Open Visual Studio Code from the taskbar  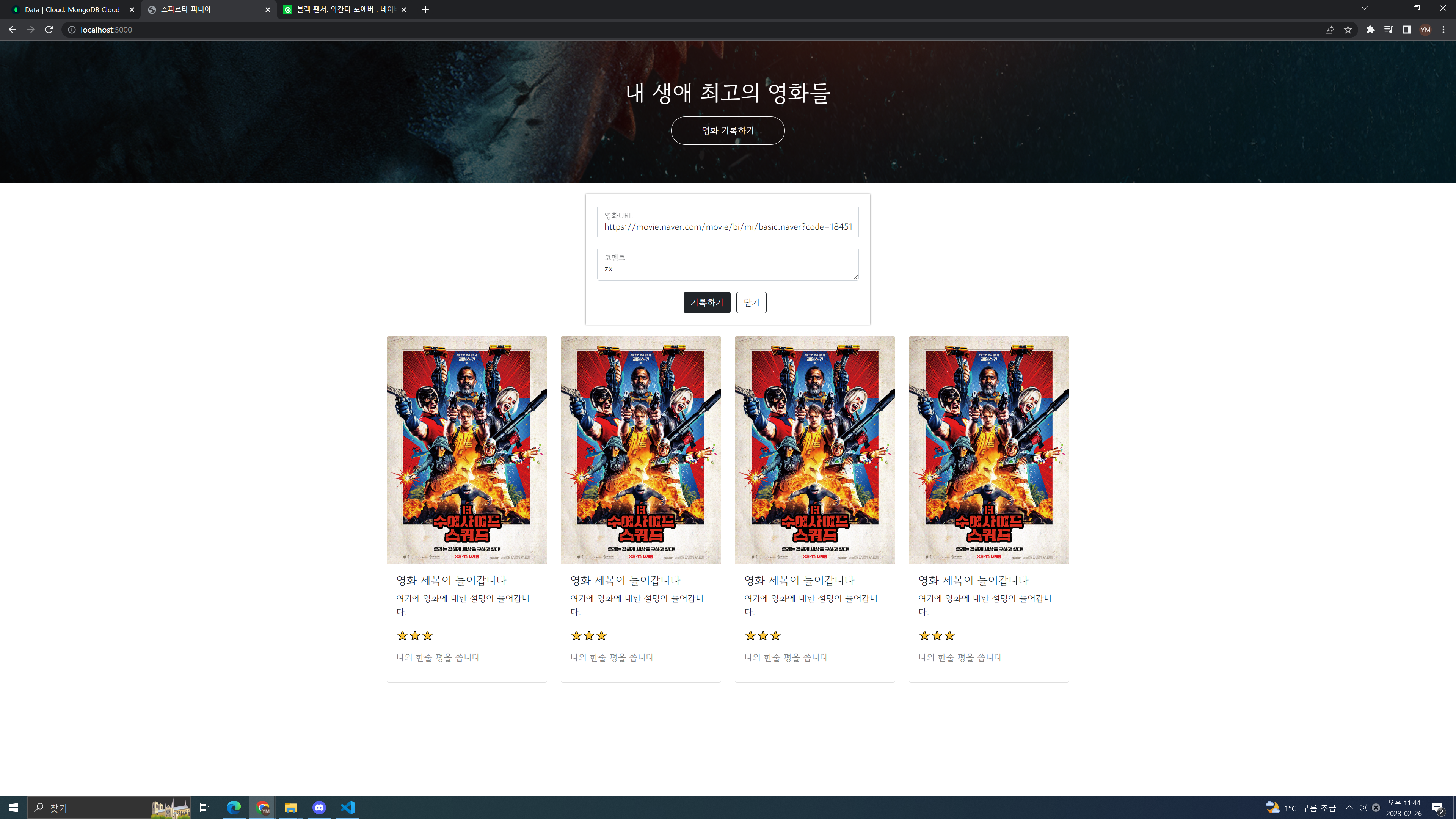348,808
